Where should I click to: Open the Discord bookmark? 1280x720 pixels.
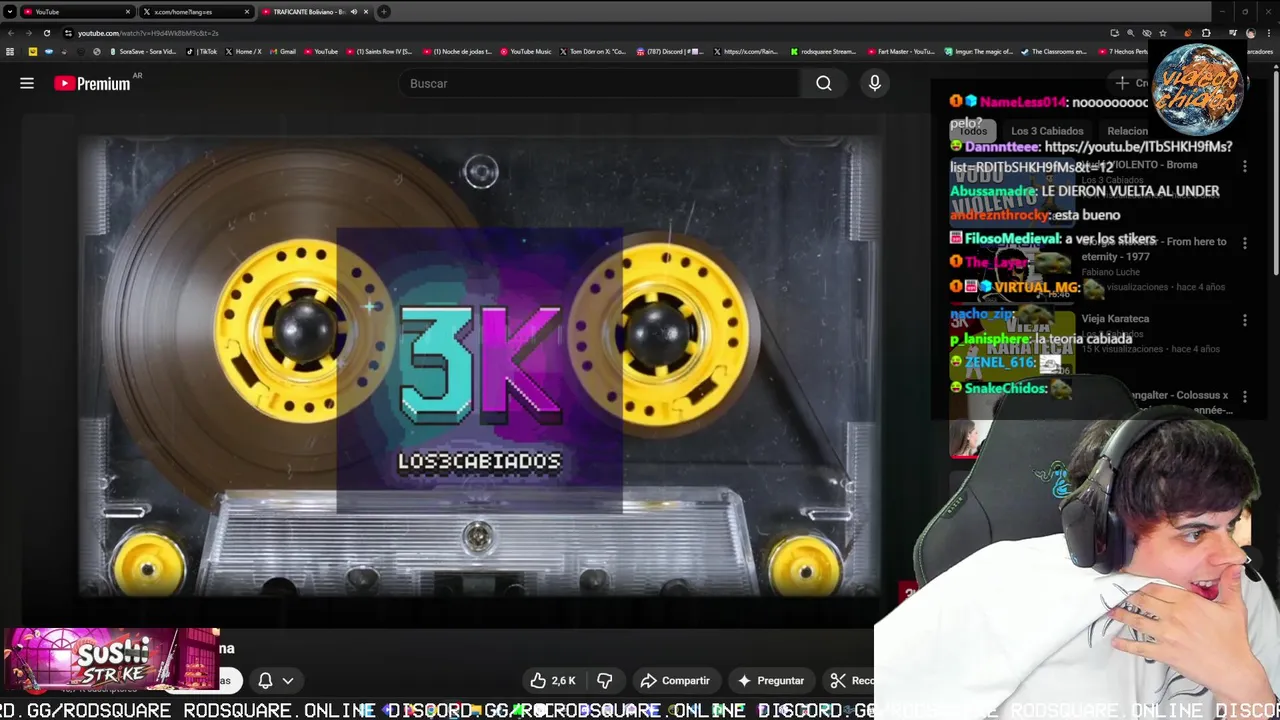tap(669, 51)
